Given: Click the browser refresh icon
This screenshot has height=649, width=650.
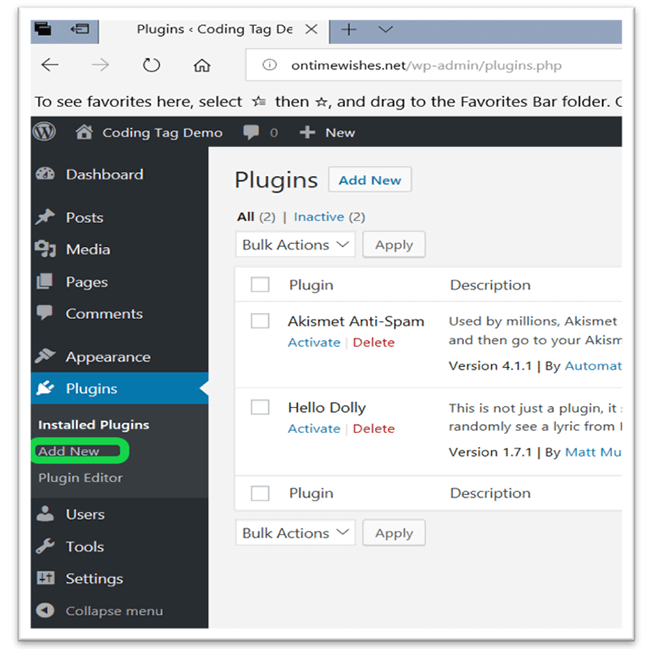Looking at the screenshot, I should (x=151, y=66).
